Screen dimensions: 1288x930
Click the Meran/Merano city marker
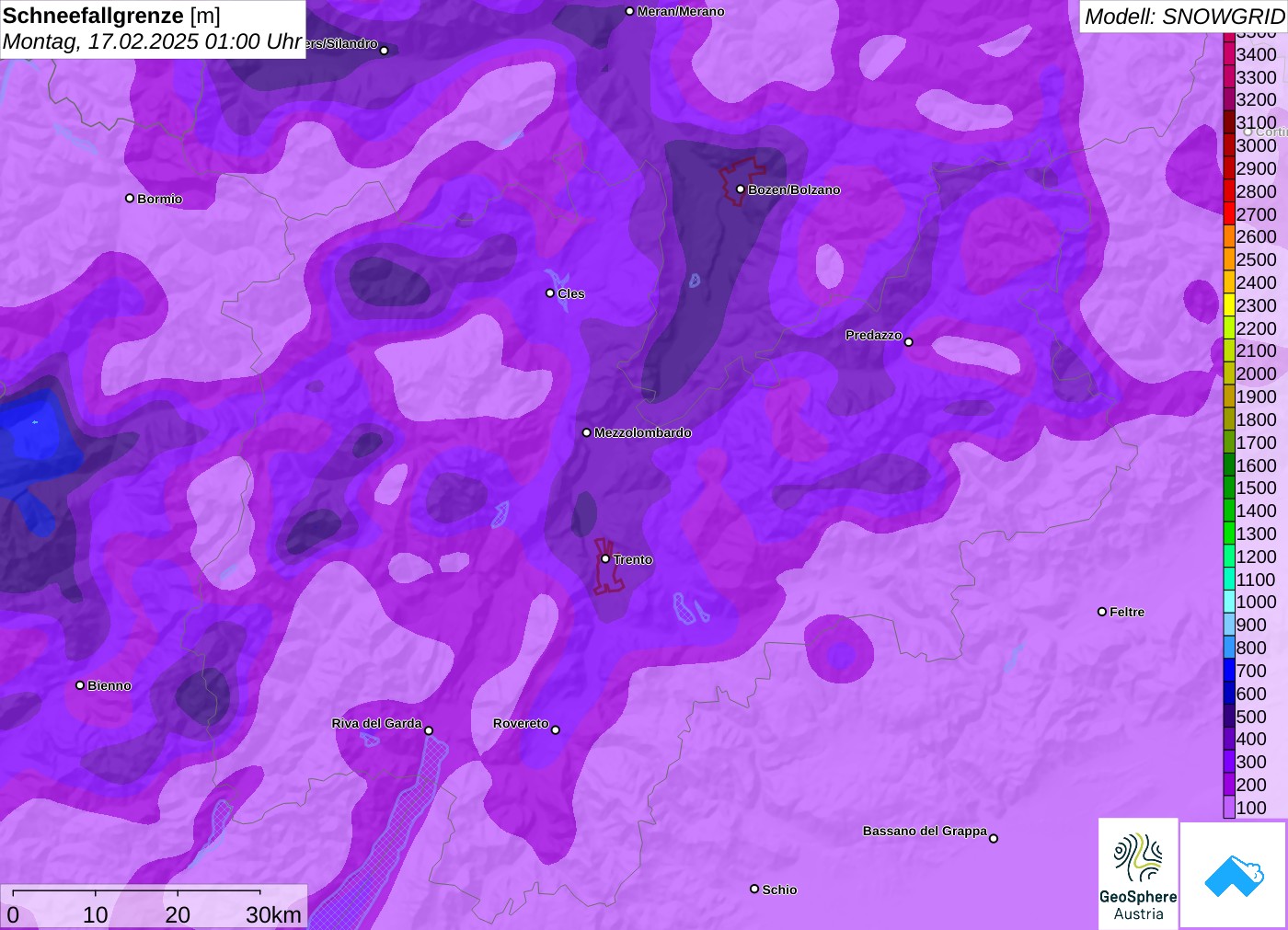(629, 11)
